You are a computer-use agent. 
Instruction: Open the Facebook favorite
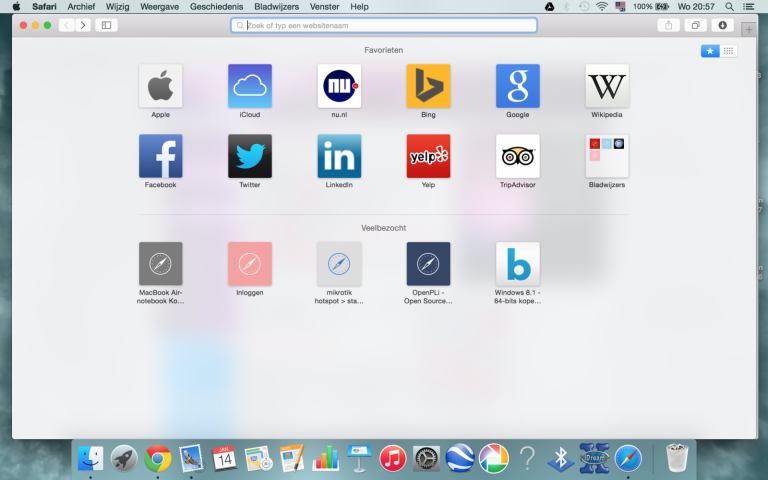[160, 156]
